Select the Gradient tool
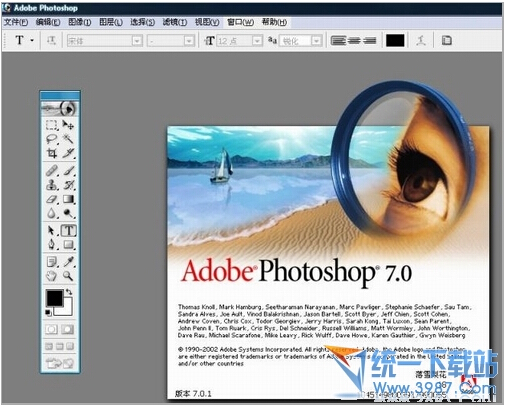The width and height of the screenshot is (505, 408). pyautogui.click(x=68, y=199)
